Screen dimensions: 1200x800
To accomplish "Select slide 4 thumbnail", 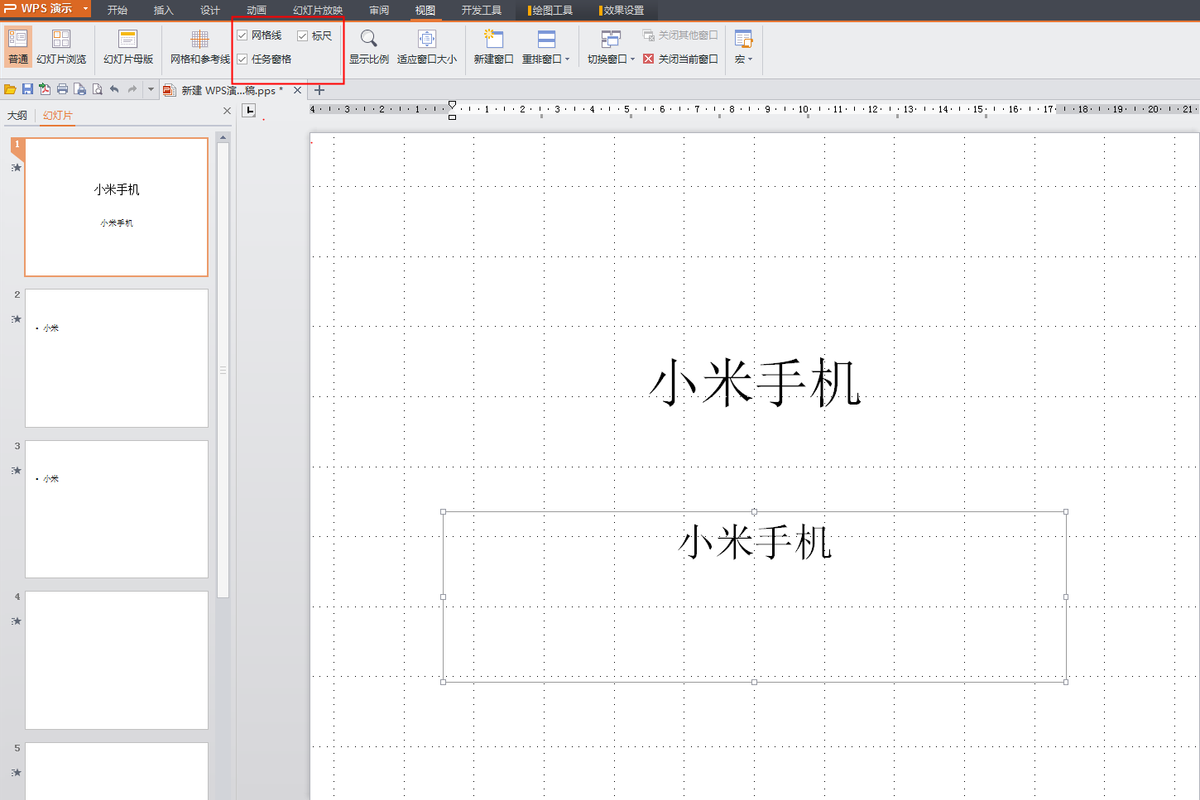I will tap(116, 660).
